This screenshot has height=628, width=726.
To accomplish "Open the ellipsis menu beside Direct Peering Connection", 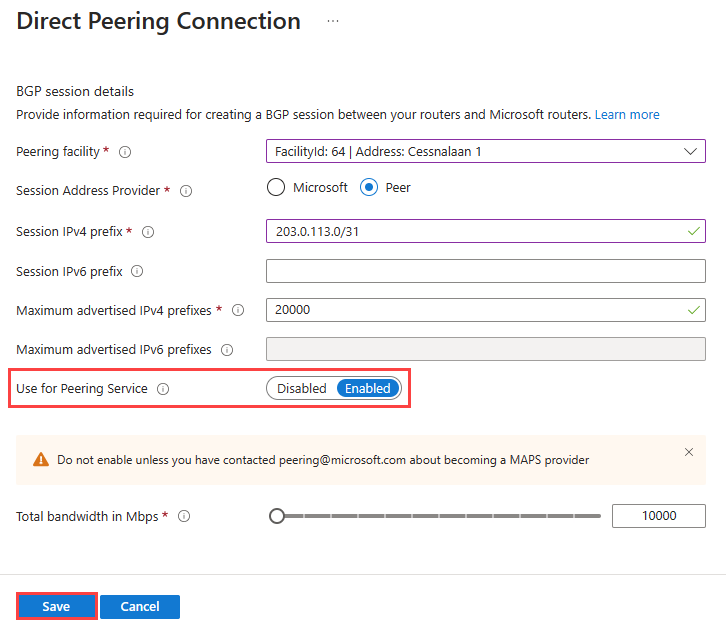I will click(332, 21).
